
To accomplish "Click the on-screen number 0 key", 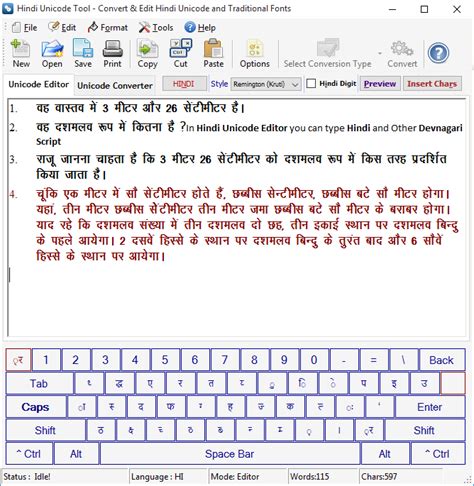I will click(x=314, y=360).
